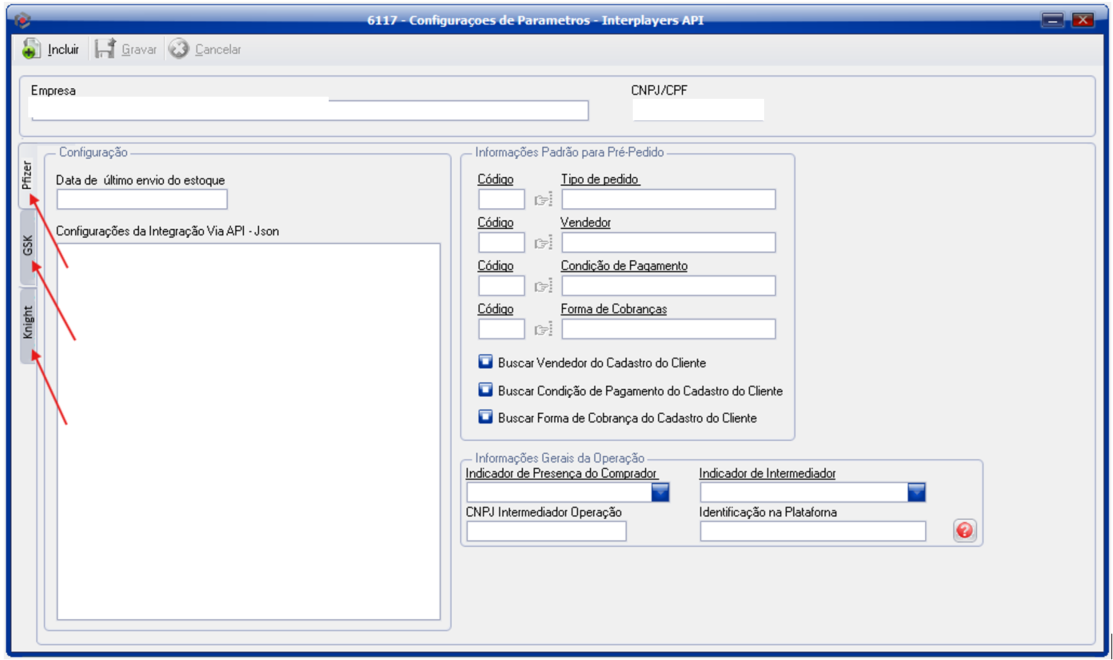Open lookup icon beside Forma de Cobranças
This screenshot has width=1113, height=660.
(543, 329)
